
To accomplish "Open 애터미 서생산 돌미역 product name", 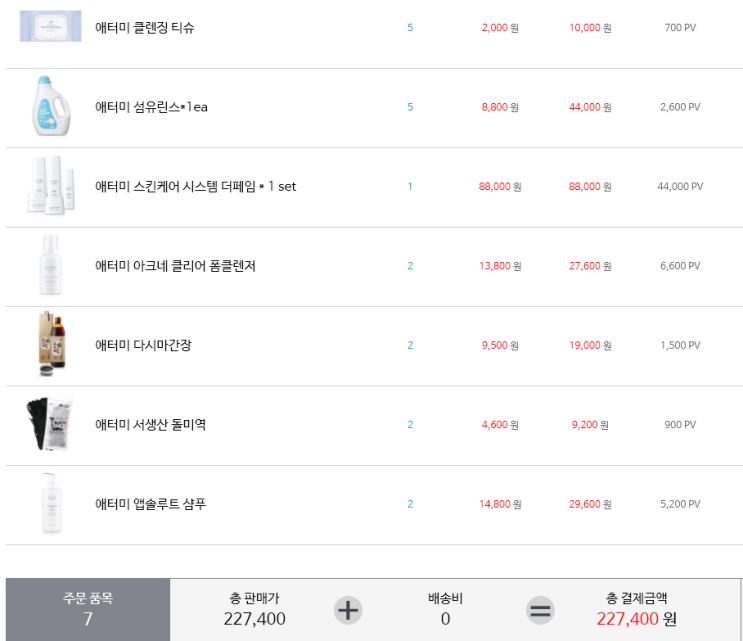I will point(150,424).
